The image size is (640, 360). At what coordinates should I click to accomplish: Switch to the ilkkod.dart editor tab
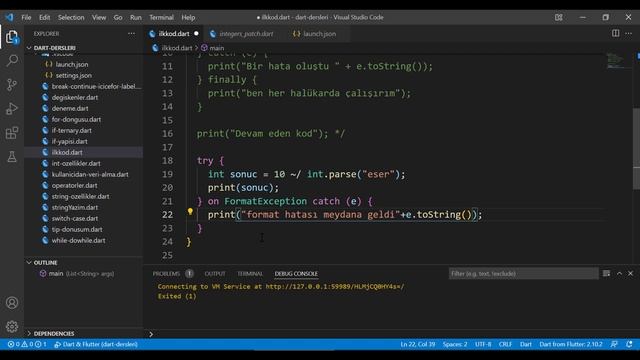(x=174, y=34)
